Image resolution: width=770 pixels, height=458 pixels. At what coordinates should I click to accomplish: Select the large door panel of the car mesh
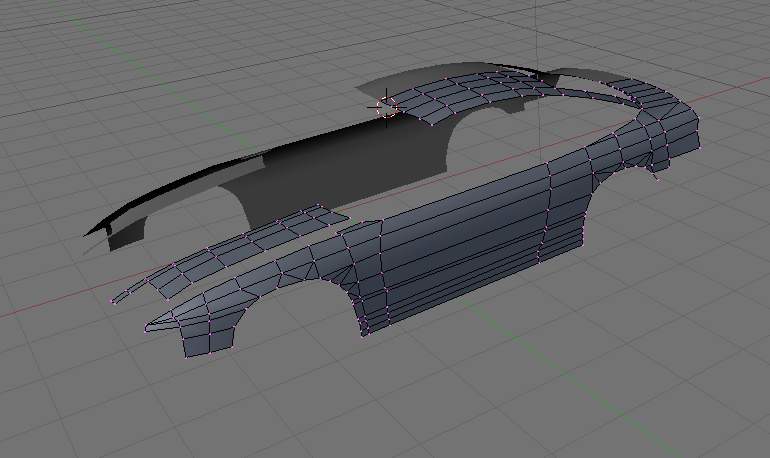click(x=464, y=244)
